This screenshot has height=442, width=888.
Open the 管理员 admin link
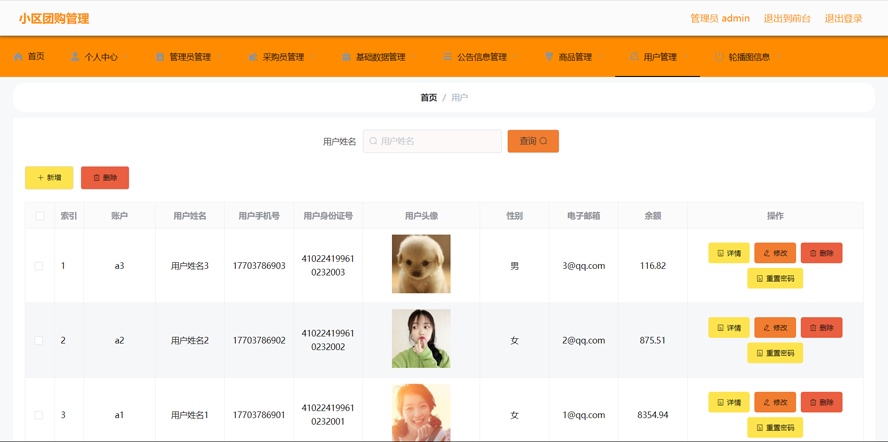click(x=720, y=18)
